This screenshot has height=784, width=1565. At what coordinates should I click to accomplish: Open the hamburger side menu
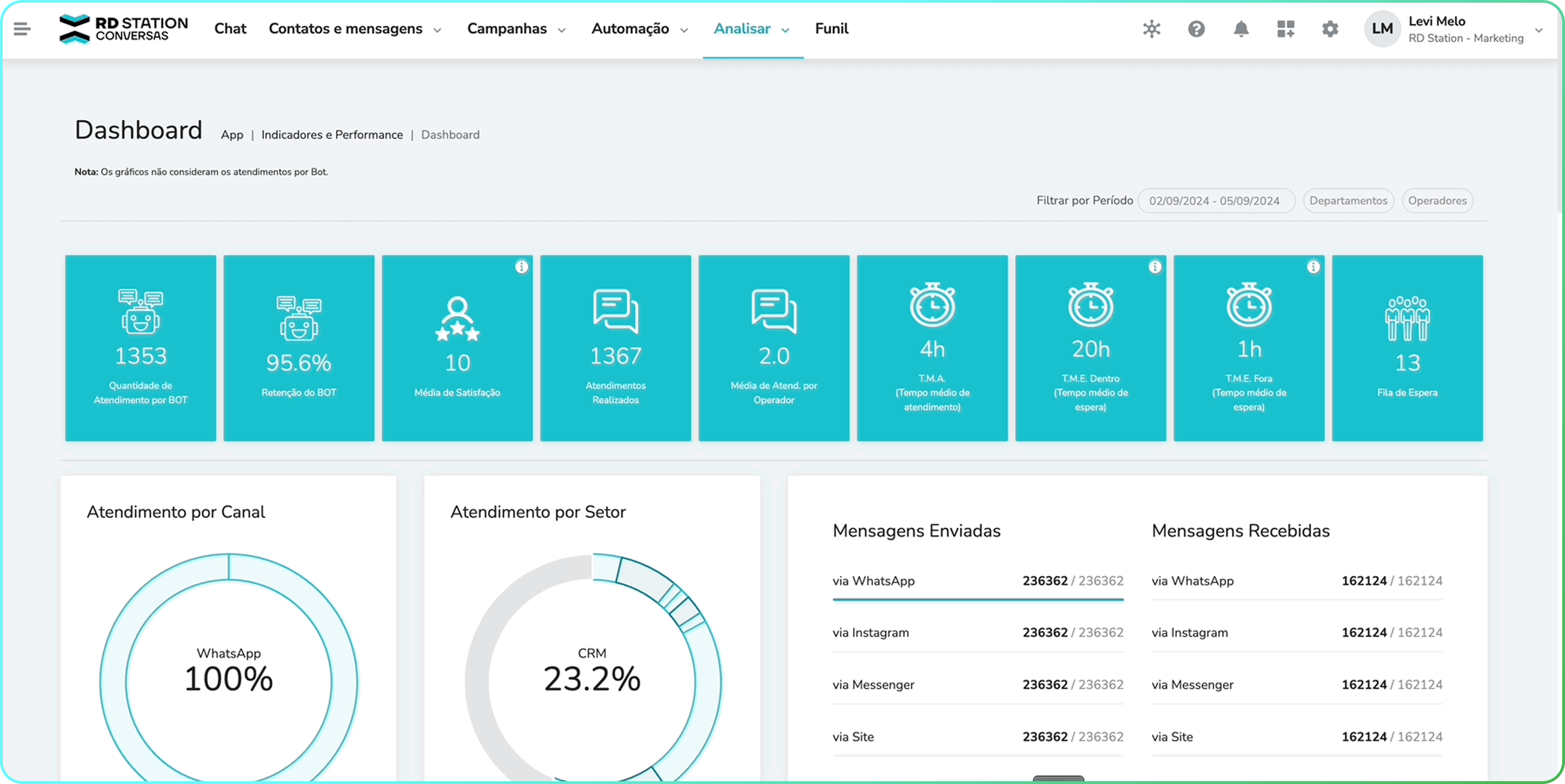click(x=22, y=29)
